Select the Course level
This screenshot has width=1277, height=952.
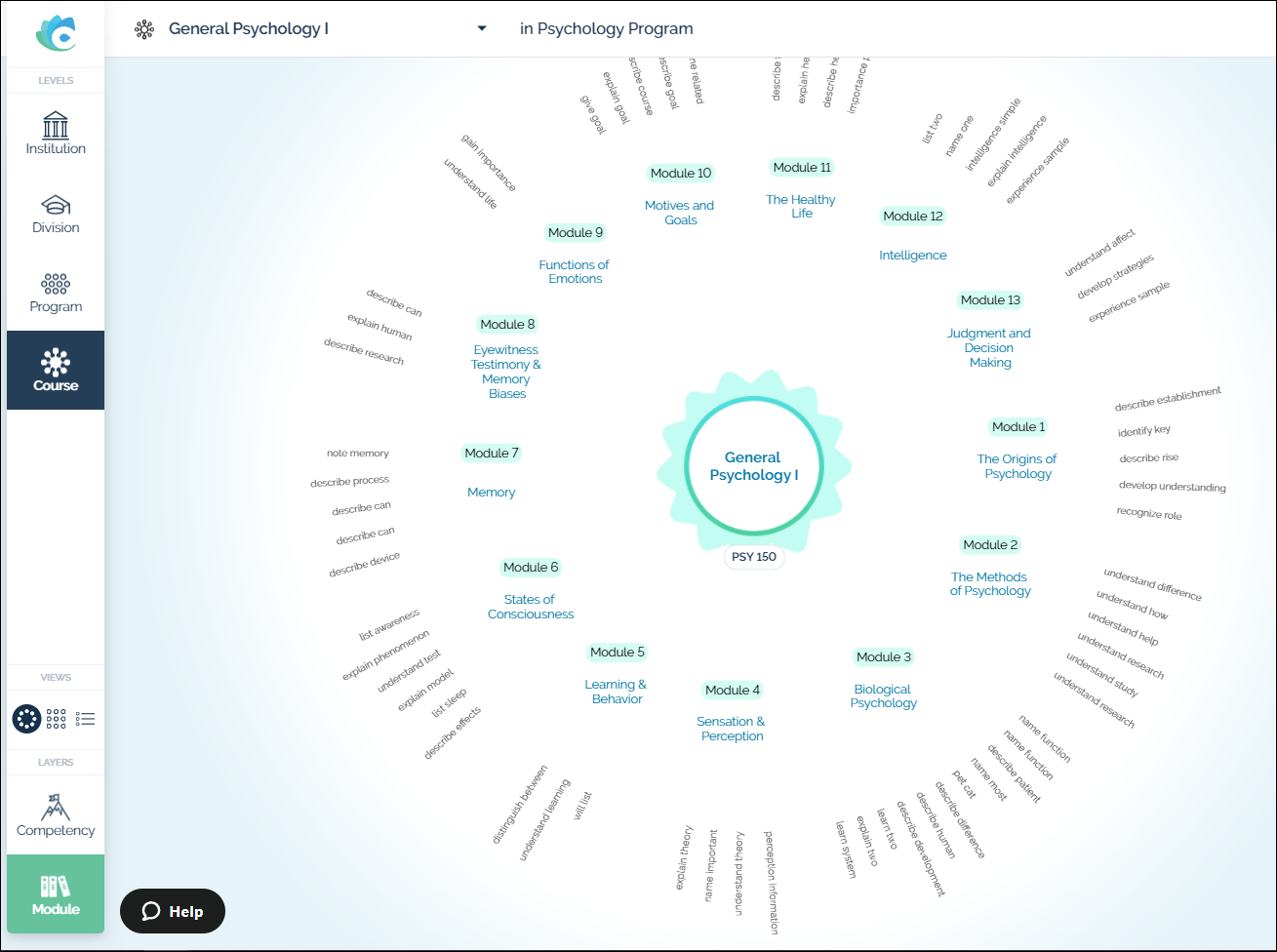click(x=56, y=371)
